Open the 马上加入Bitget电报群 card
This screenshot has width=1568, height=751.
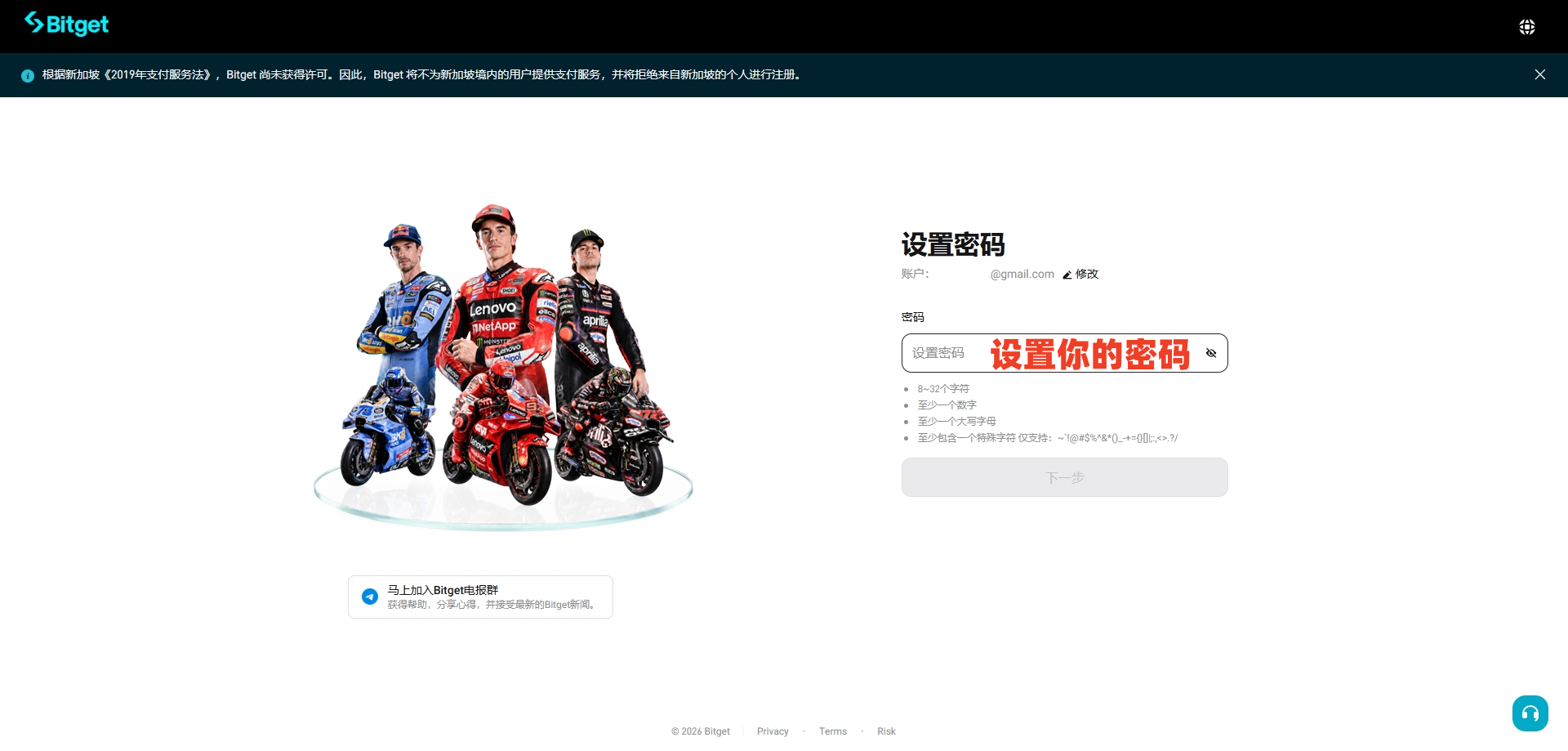click(x=480, y=597)
